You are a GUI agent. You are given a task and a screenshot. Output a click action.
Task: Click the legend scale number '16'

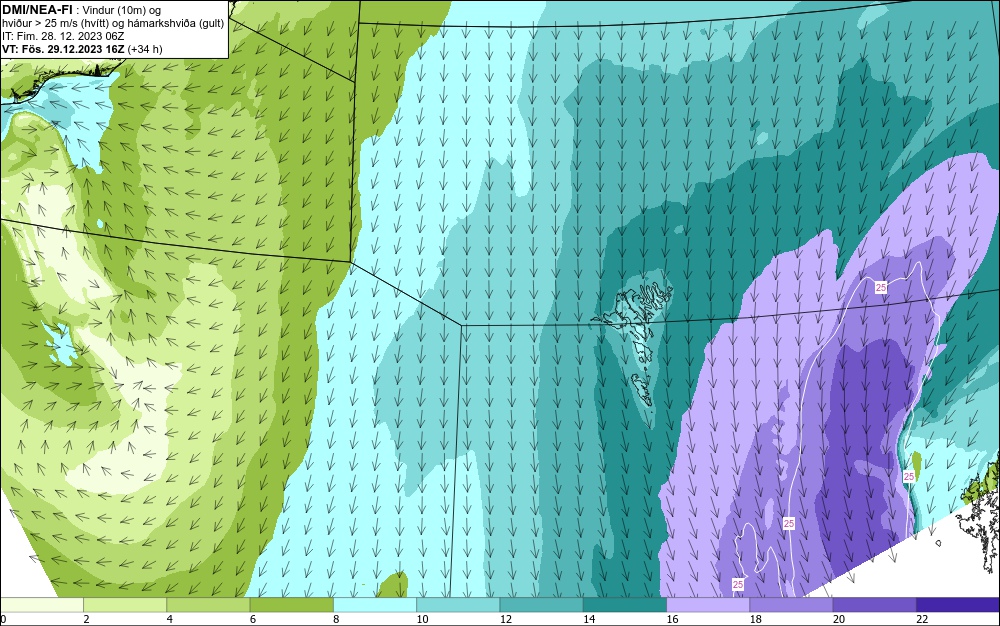672,619
